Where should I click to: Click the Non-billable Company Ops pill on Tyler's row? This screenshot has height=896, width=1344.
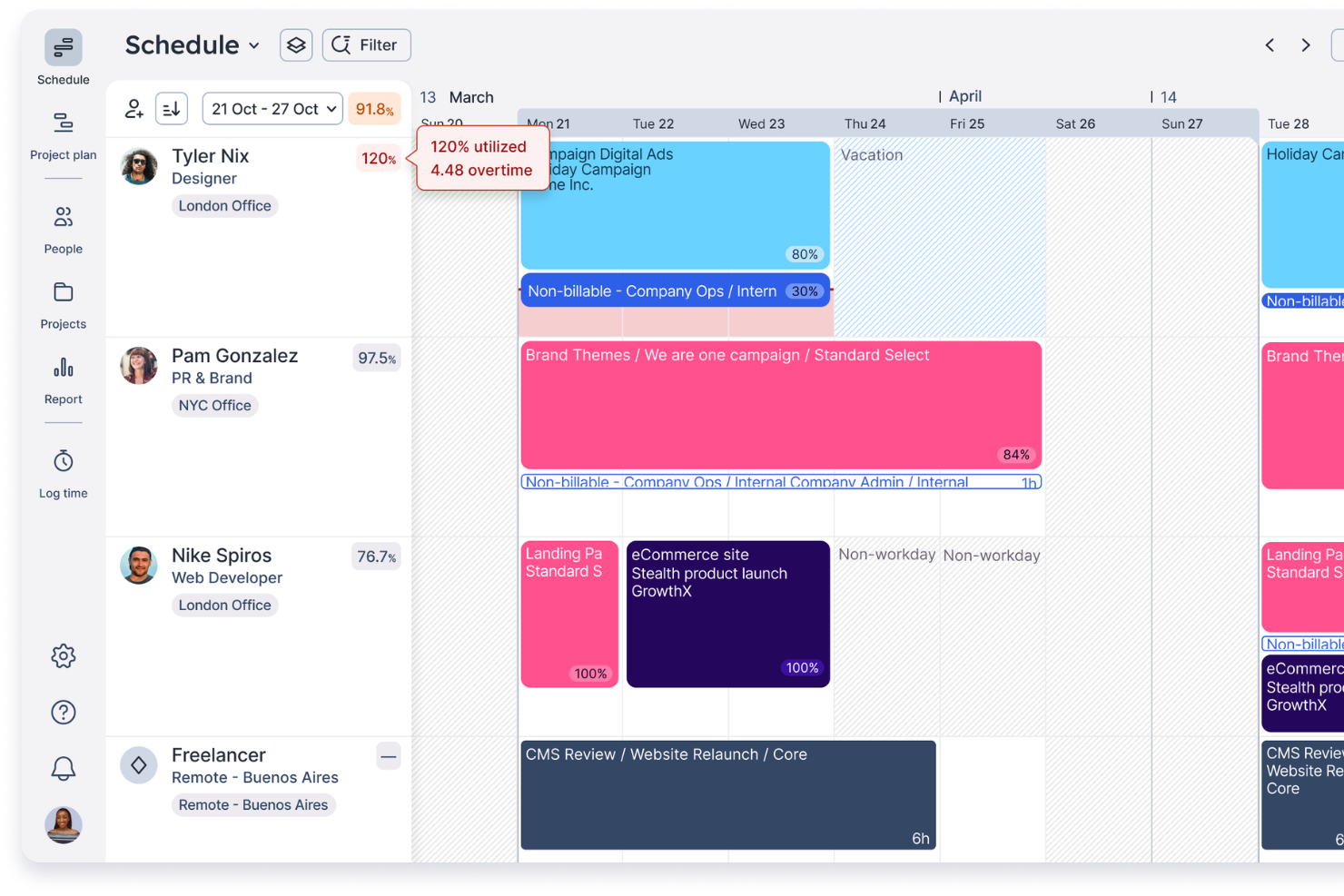click(x=674, y=290)
